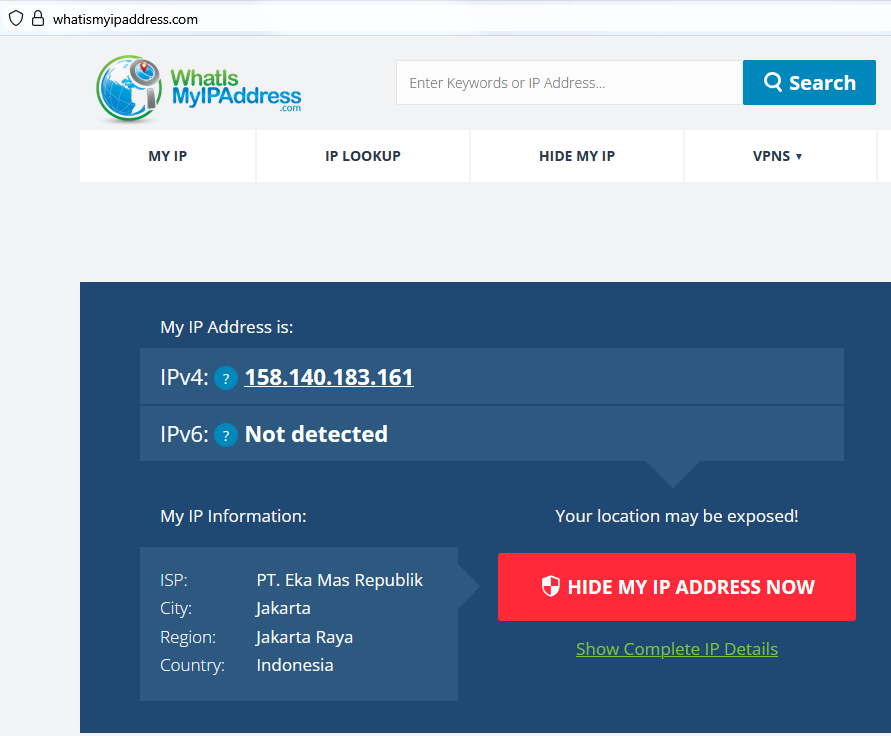Click the padlock icon beside the URL
The width and height of the screenshot is (891, 736).
37,18
